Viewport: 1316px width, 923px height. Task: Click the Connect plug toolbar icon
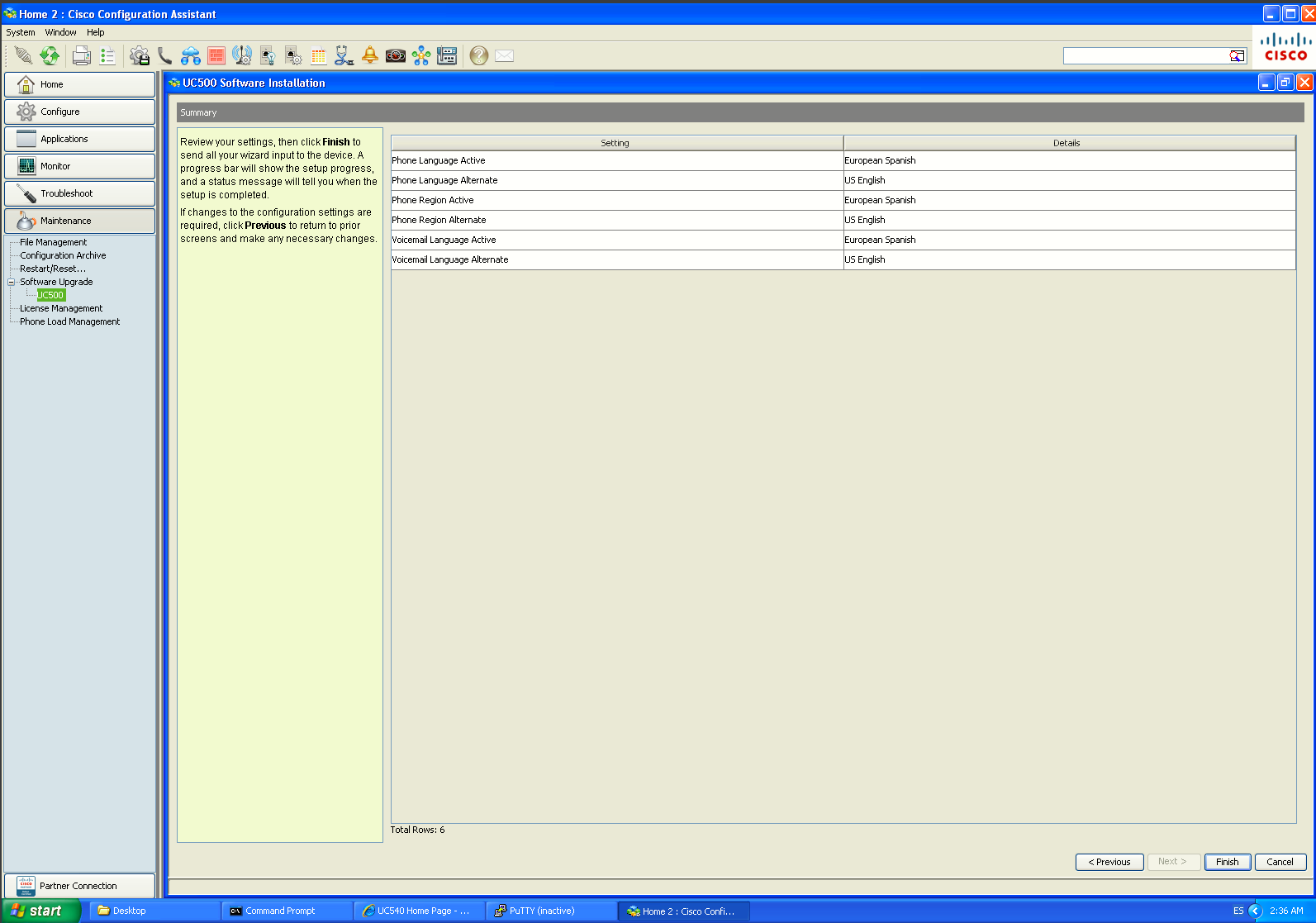click(x=24, y=55)
